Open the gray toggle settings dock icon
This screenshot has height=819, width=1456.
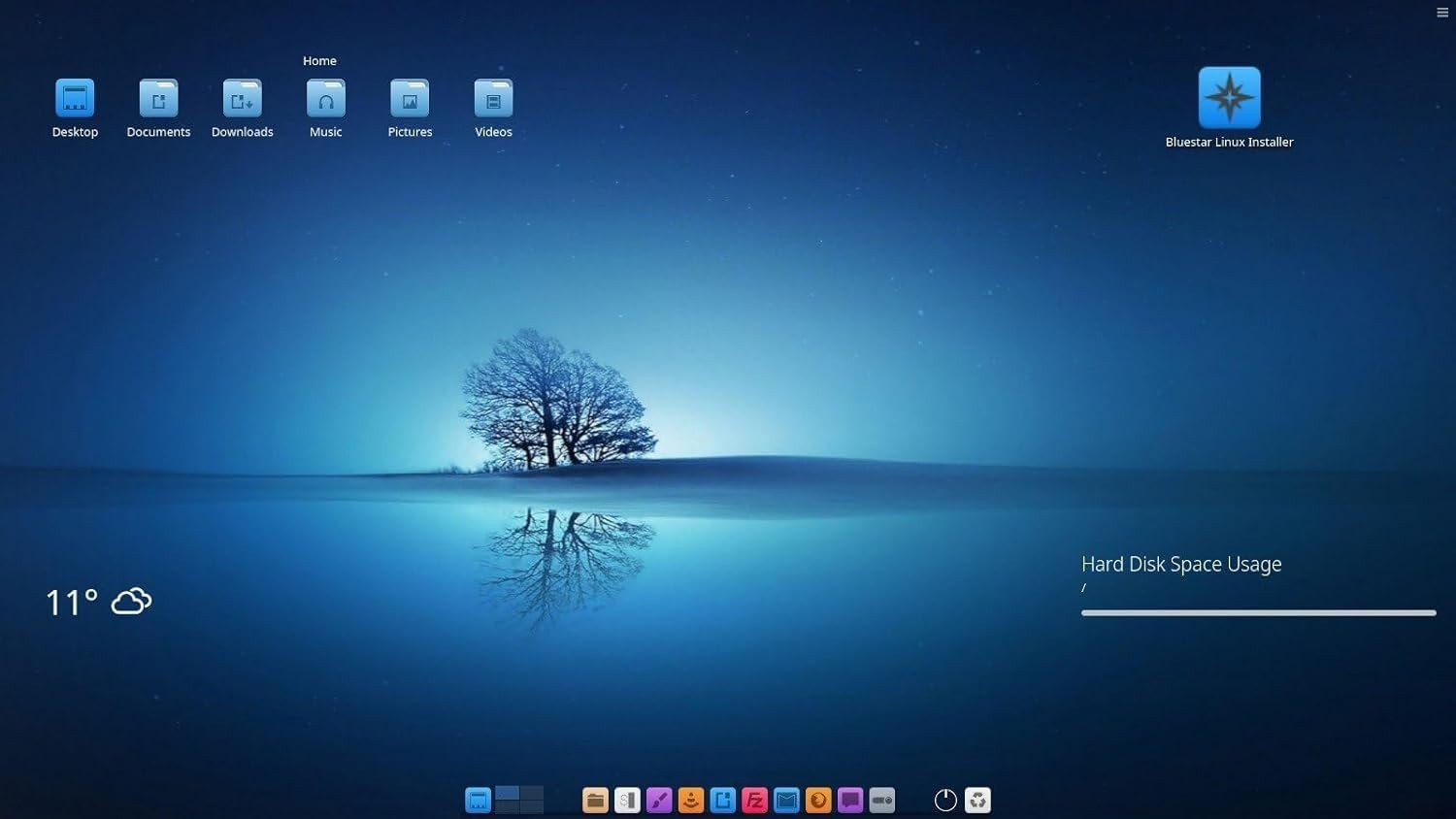coord(882,800)
